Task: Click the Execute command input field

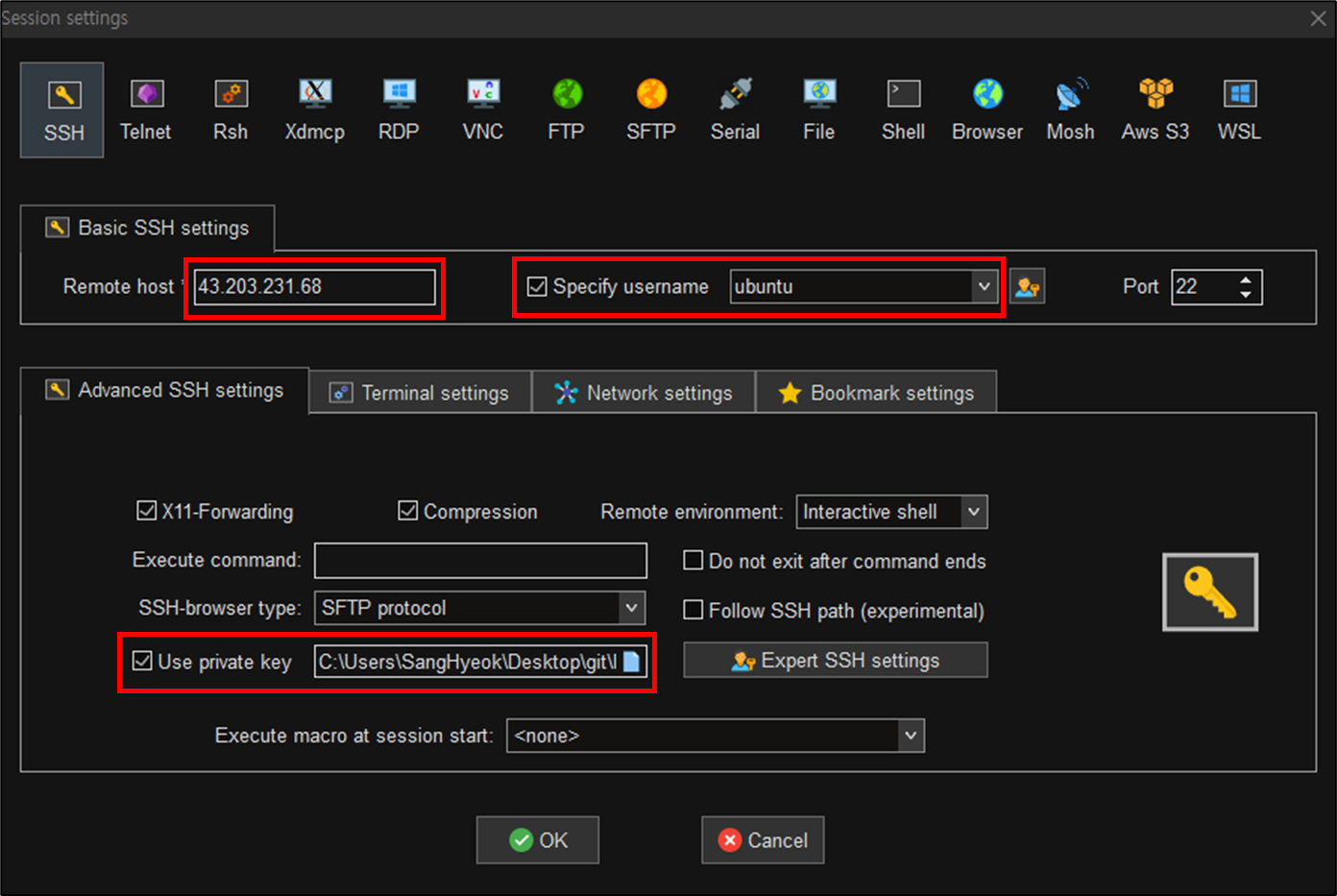Action: (x=480, y=560)
